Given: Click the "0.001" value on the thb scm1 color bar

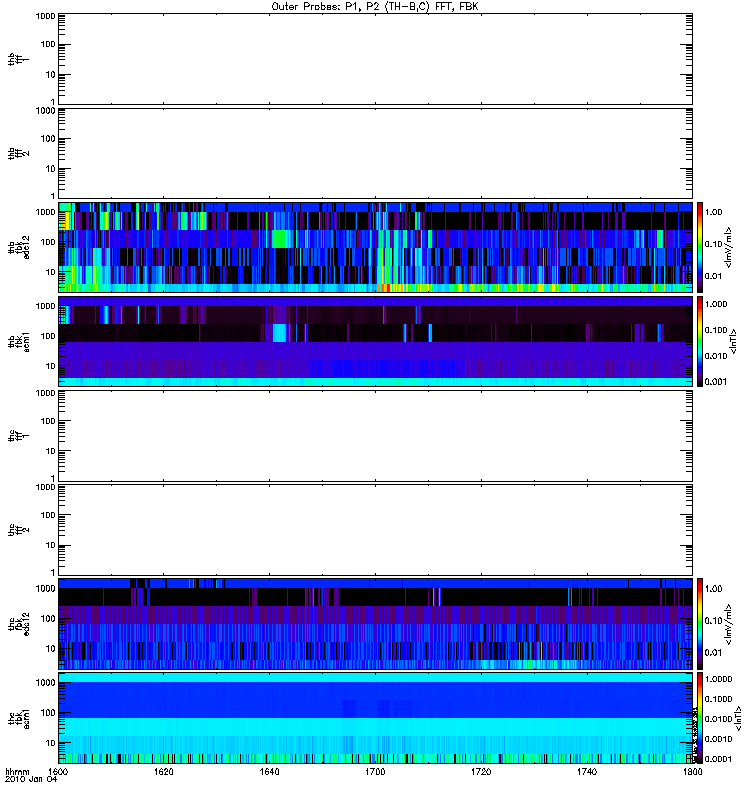Looking at the screenshot, I should pos(716,382).
